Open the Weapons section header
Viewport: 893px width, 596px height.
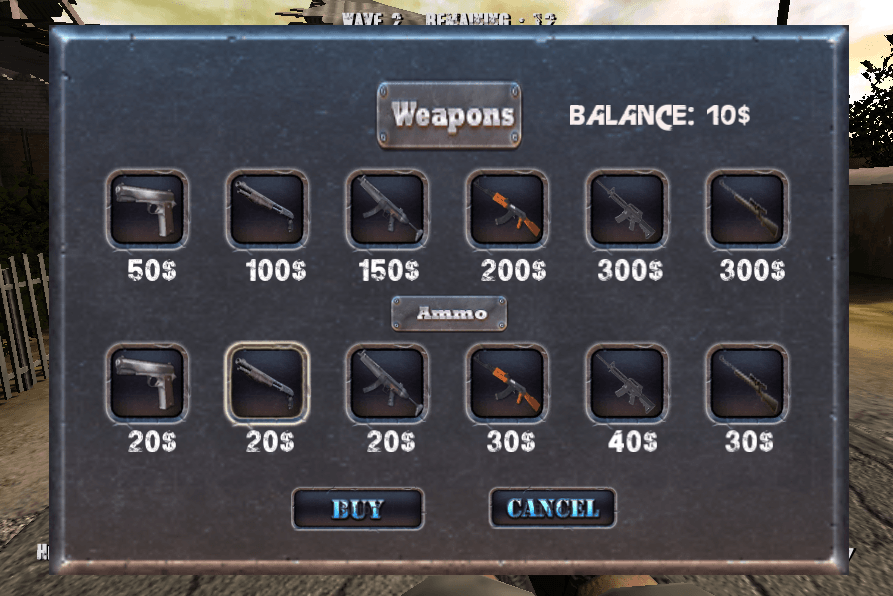point(449,115)
